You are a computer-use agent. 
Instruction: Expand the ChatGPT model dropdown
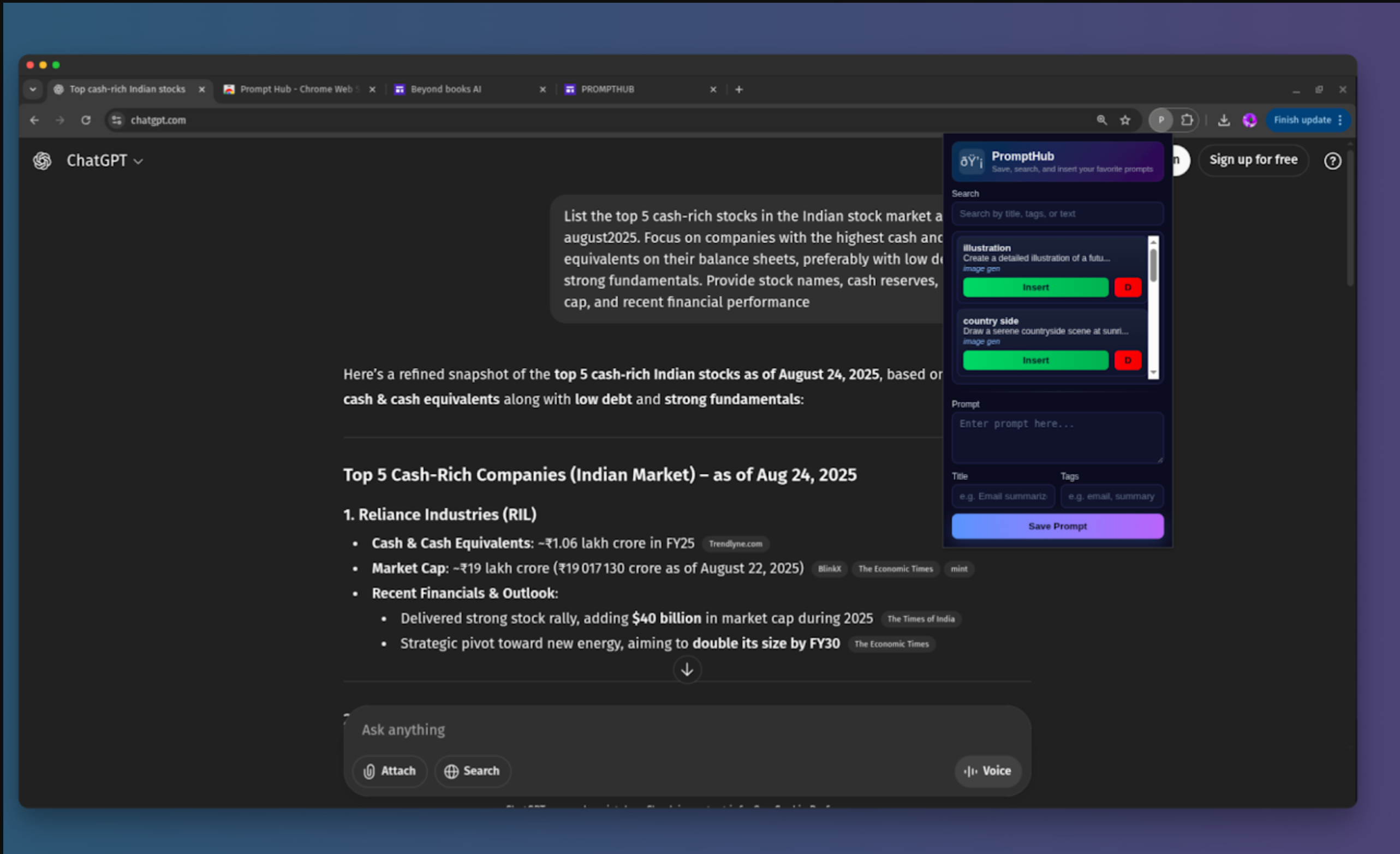pyautogui.click(x=105, y=161)
